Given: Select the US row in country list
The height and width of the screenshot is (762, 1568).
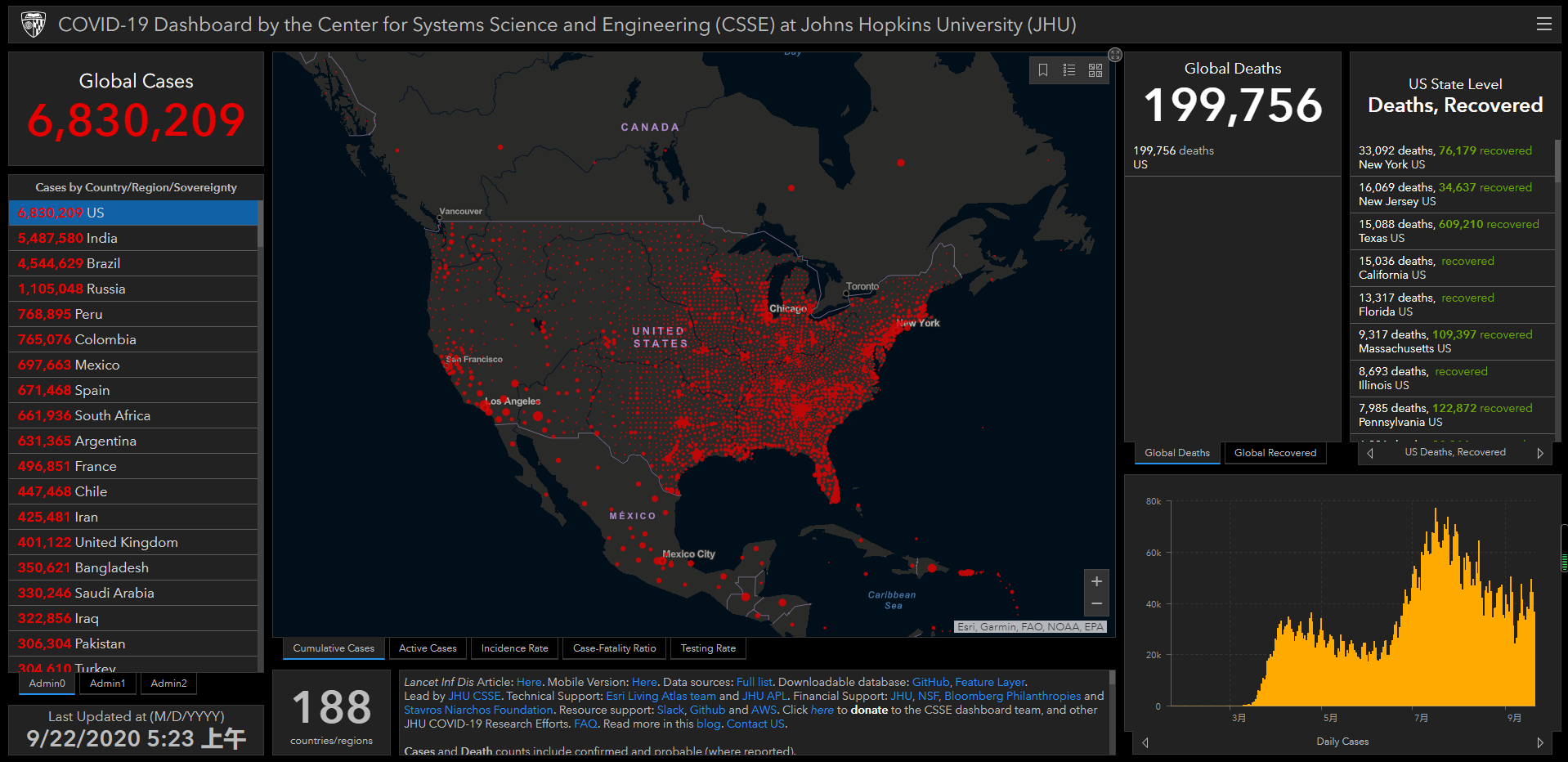Looking at the screenshot, I should tap(133, 213).
